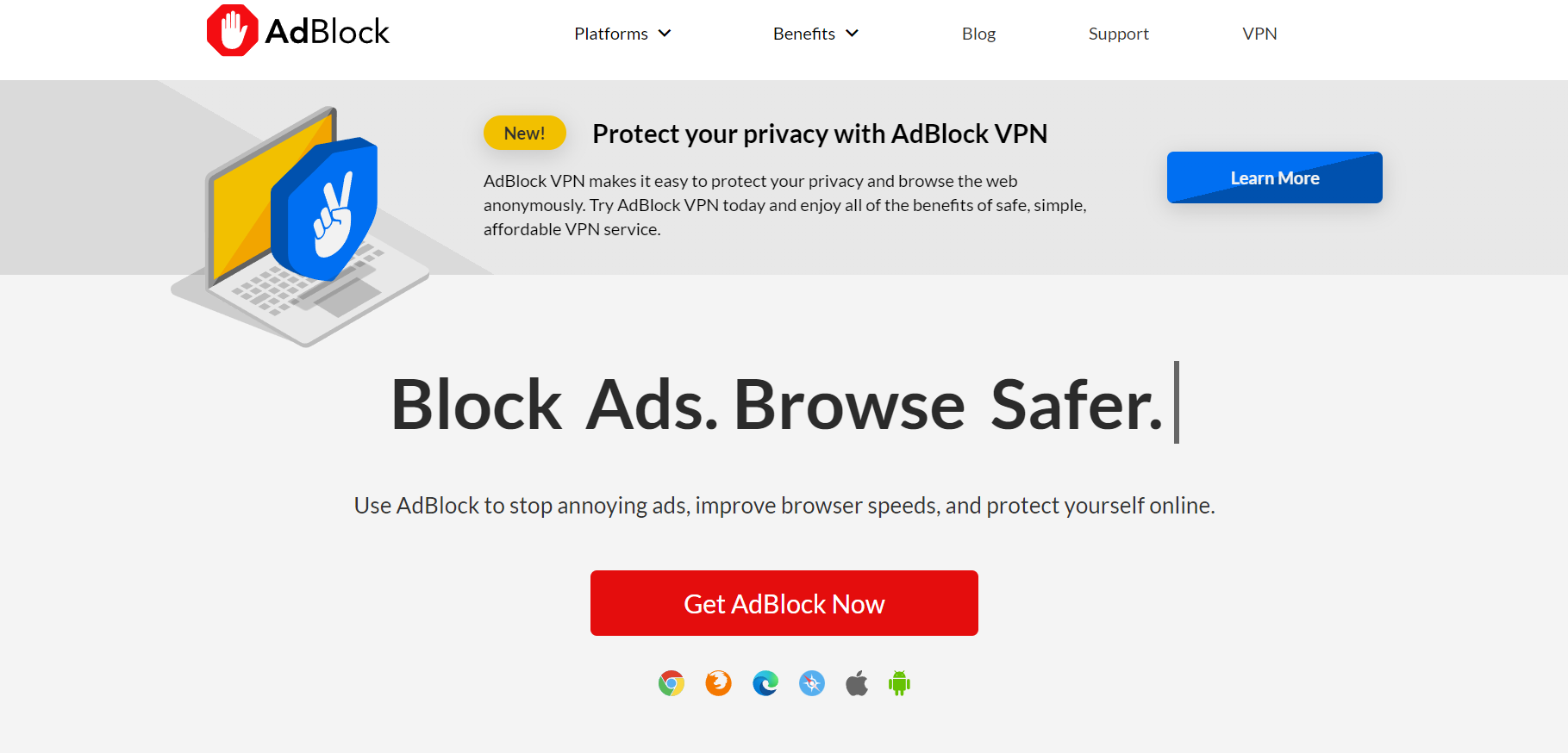Screen dimensions: 1568x753
Task: Click the "Protect your privacy with AdBlock VPN" heading
Action: pos(820,134)
